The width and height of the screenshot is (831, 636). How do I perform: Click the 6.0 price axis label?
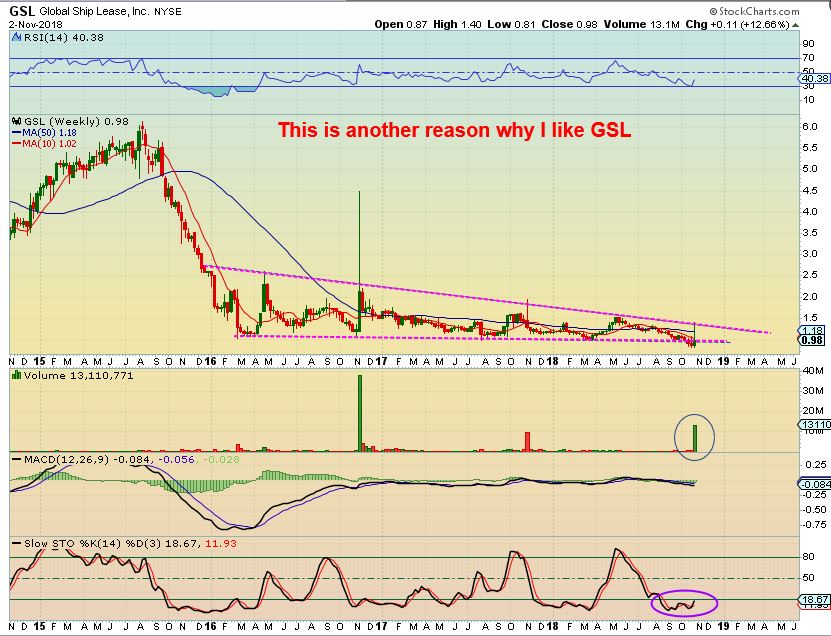(810, 127)
